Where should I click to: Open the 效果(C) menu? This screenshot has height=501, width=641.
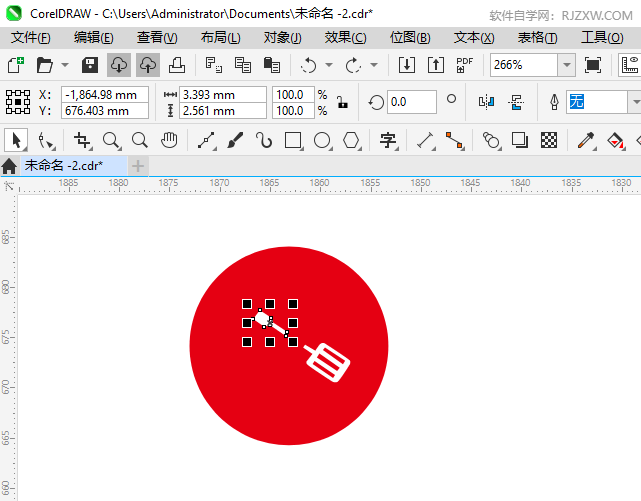click(346, 38)
